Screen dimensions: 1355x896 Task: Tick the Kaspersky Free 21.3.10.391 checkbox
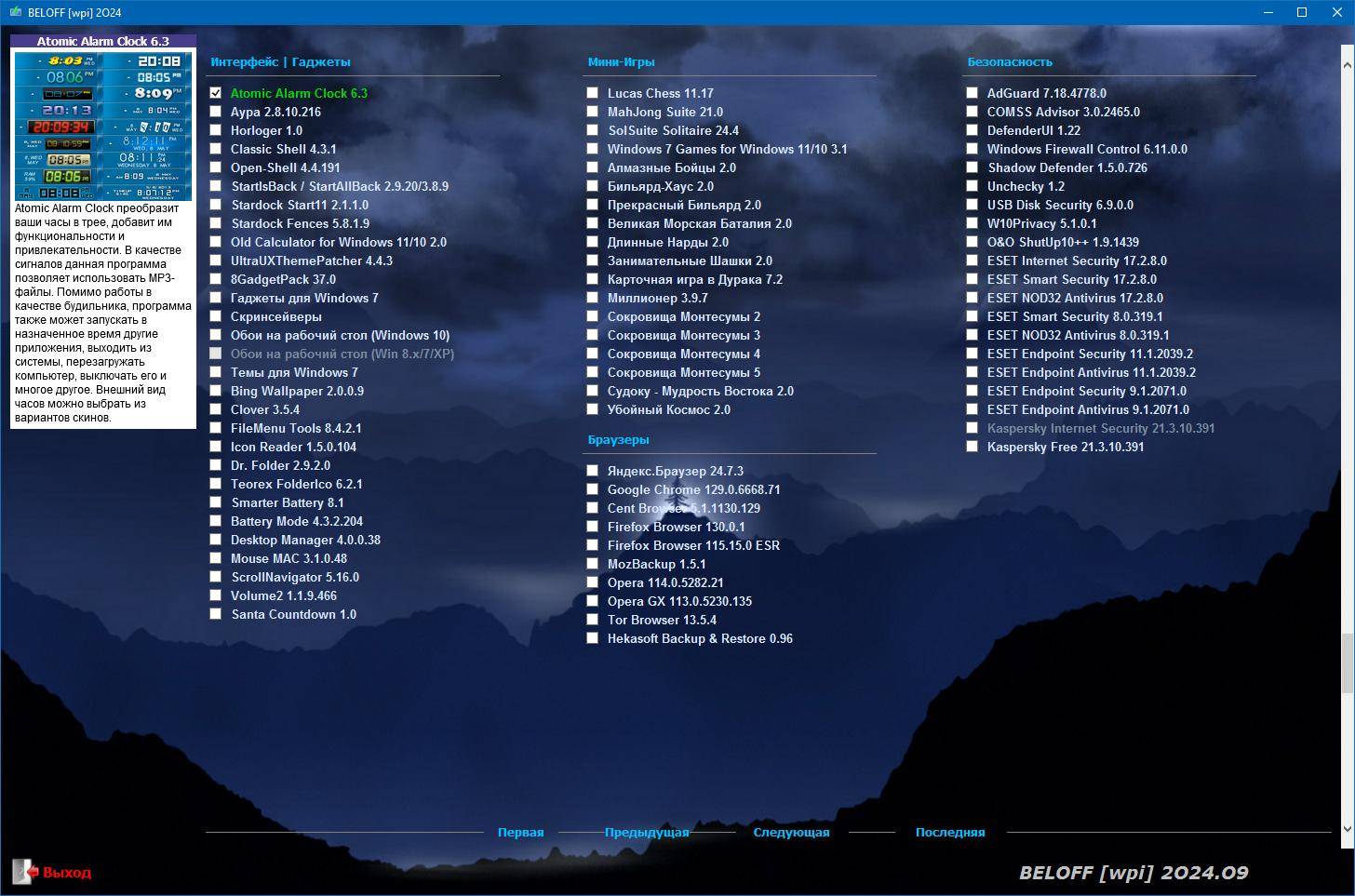point(973,447)
